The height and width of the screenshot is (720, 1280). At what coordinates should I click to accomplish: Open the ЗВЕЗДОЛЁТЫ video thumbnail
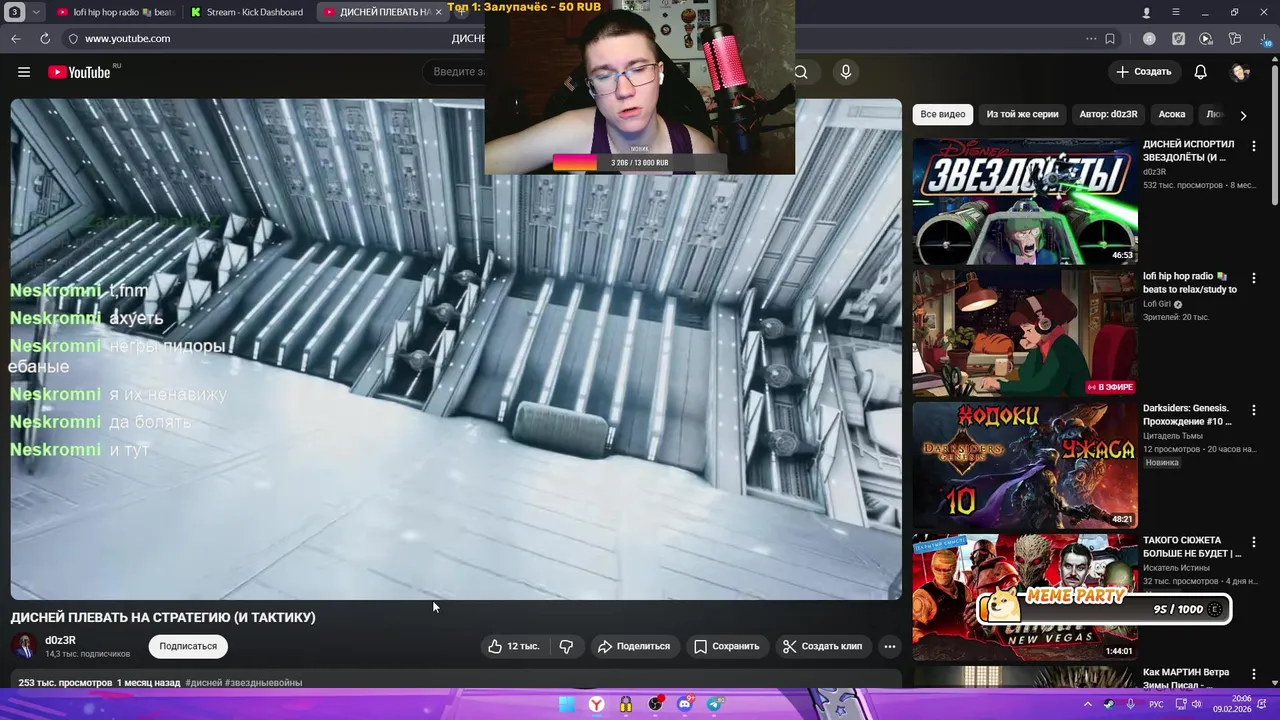pyautogui.click(x=1025, y=201)
